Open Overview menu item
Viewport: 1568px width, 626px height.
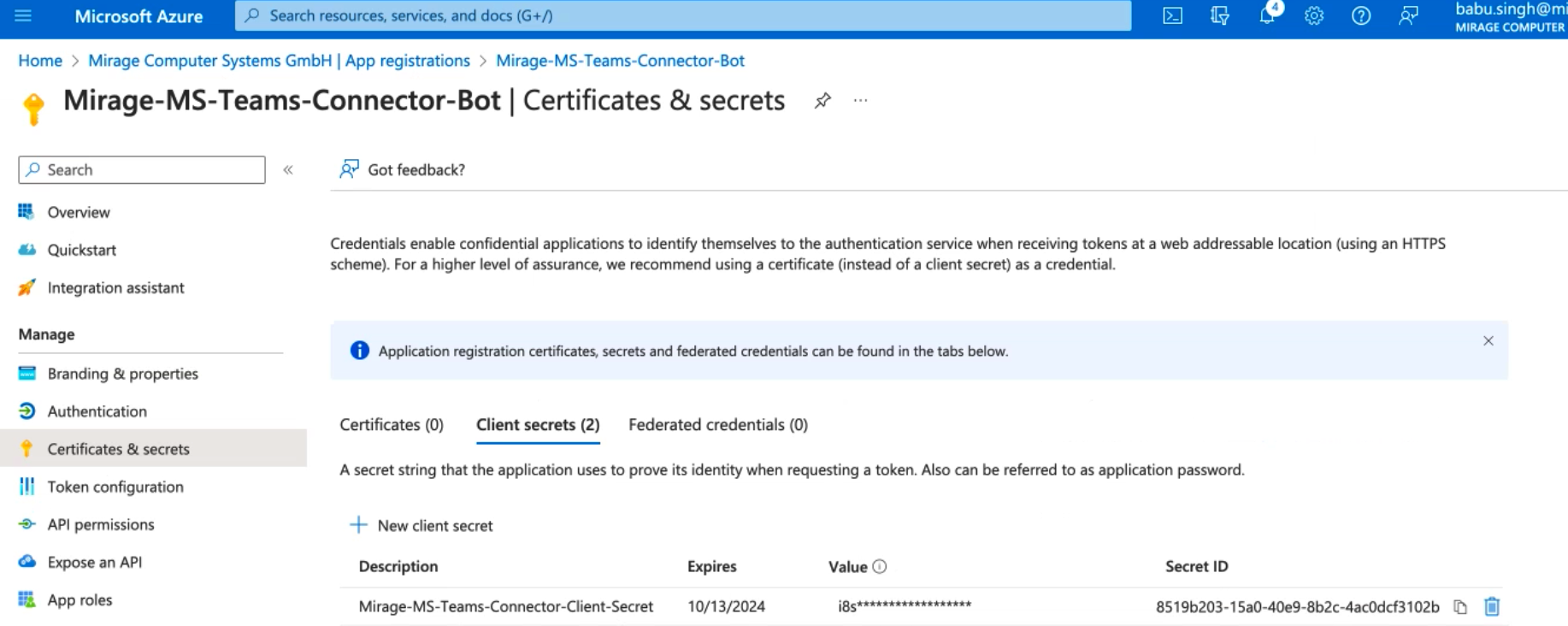pyautogui.click(x=79, y=212)
